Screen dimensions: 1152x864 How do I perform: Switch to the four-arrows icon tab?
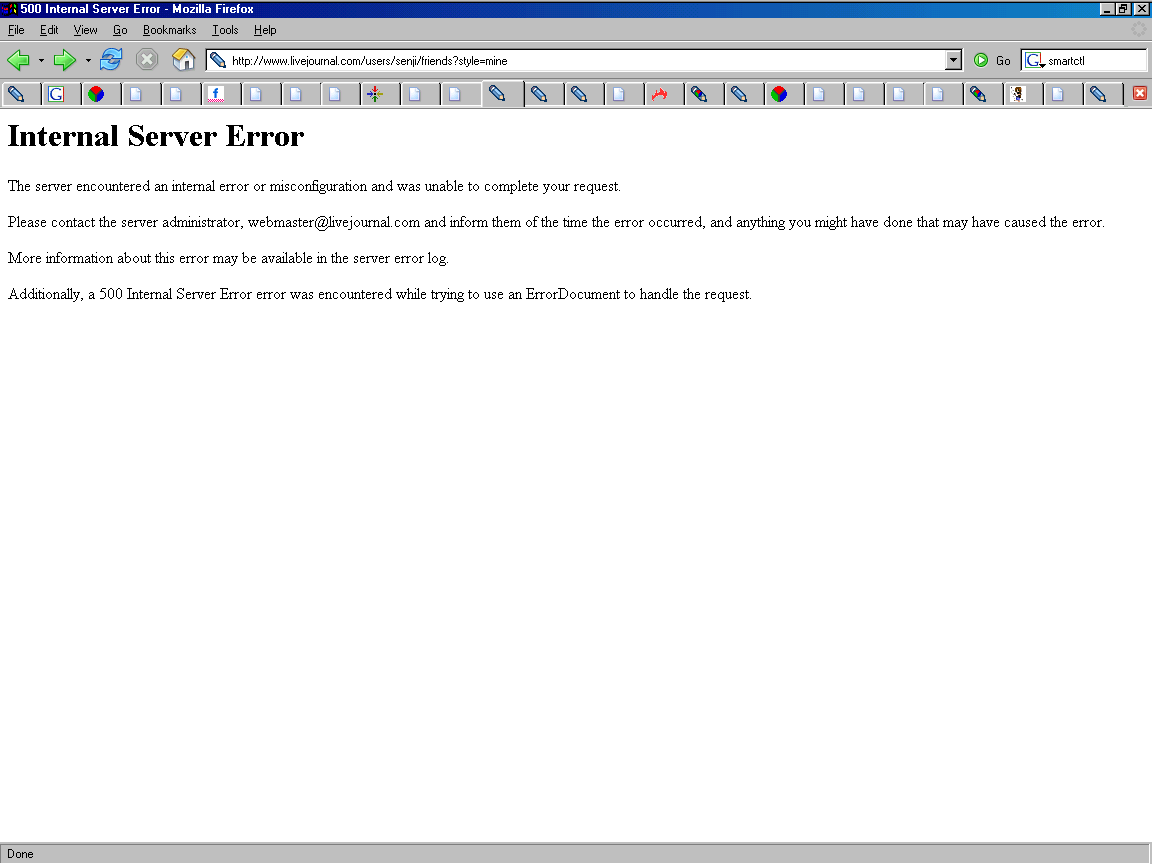pyautogui.click(x=375, y=95)
